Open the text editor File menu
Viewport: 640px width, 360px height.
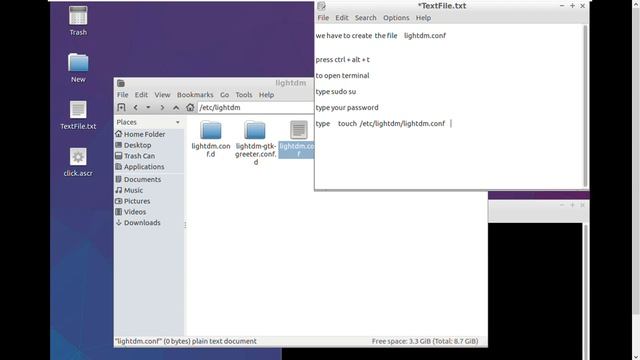point(323,18)
